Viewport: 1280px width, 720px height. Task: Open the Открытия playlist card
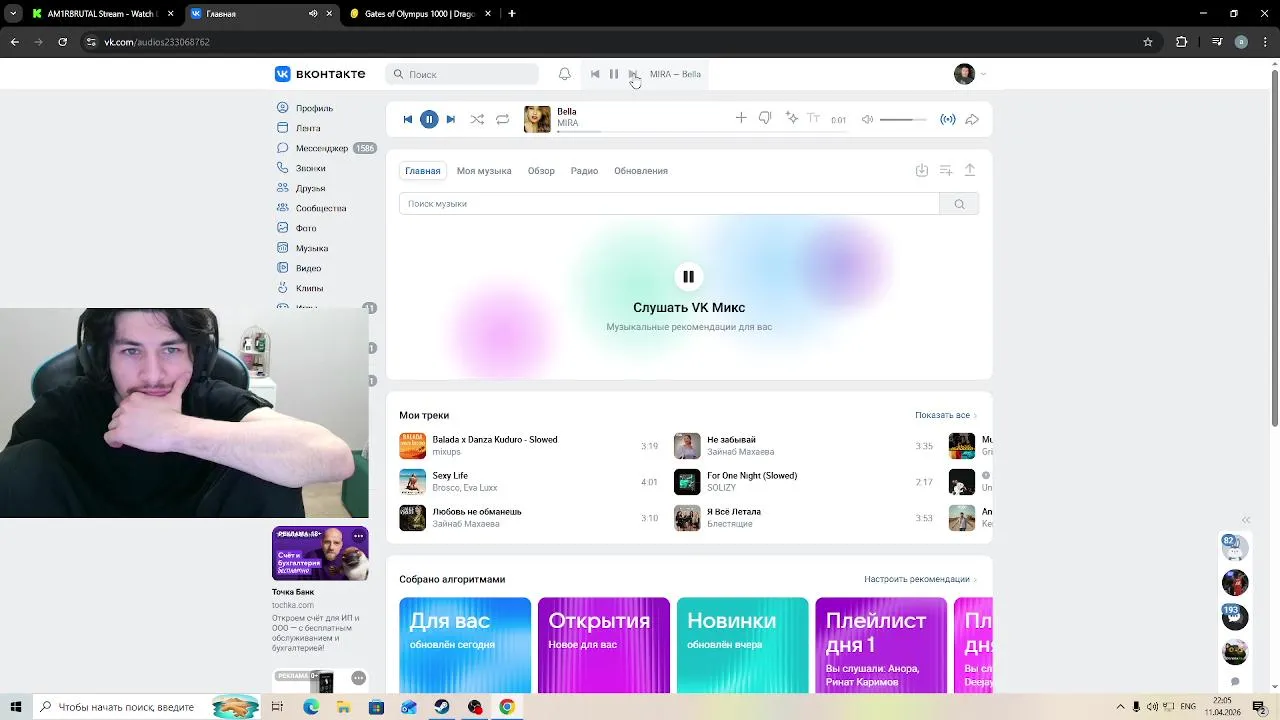click(x=604, y=645)
